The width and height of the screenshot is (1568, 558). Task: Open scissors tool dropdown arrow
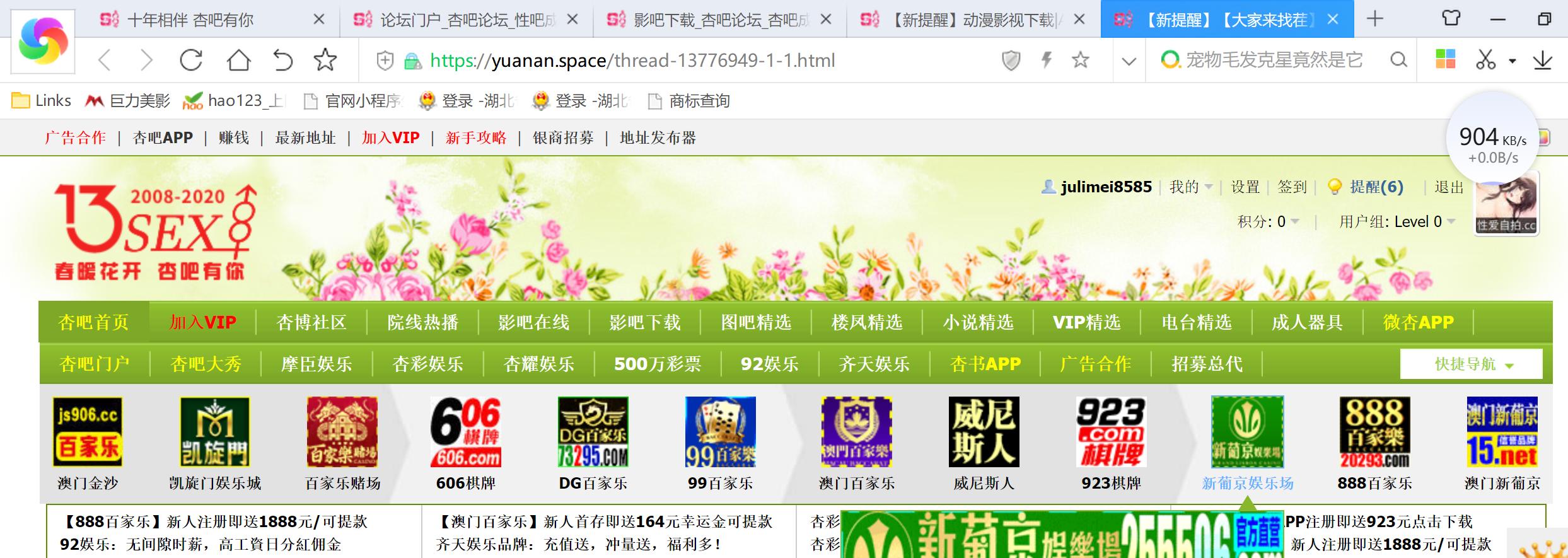(x=1512, y=61)
